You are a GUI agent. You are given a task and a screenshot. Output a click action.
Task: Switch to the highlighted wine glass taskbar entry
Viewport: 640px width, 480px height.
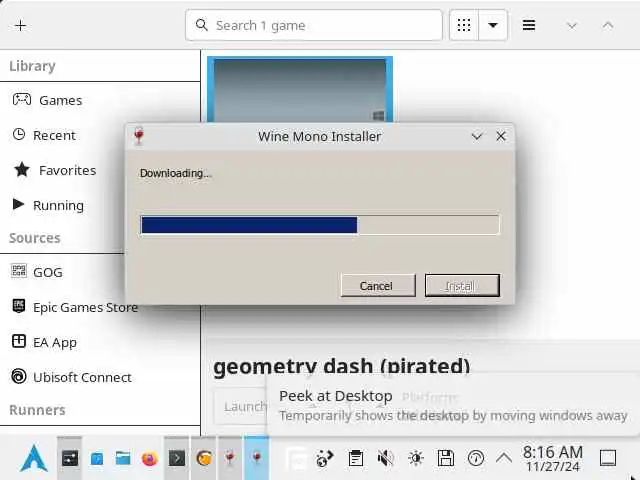[x=257, y=458]
